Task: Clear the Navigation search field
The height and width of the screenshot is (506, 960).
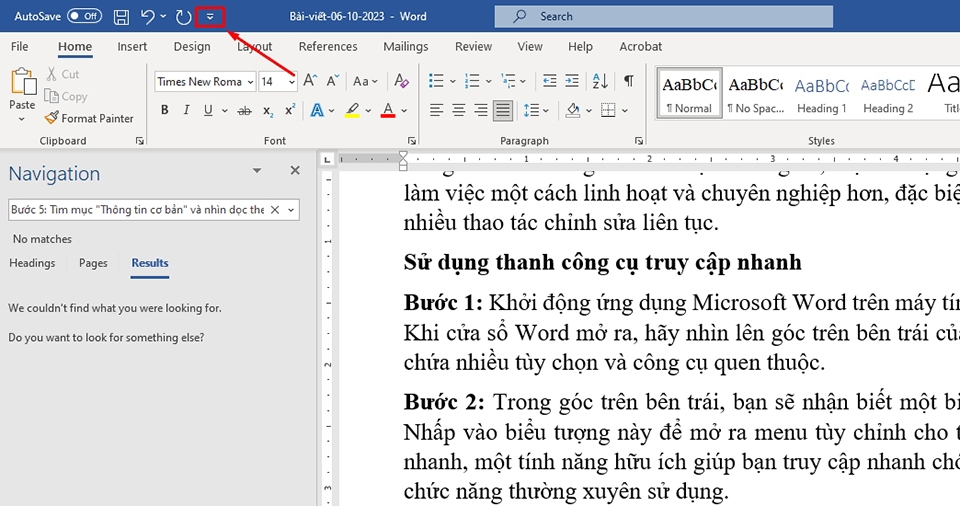Action: coord(275,210)
